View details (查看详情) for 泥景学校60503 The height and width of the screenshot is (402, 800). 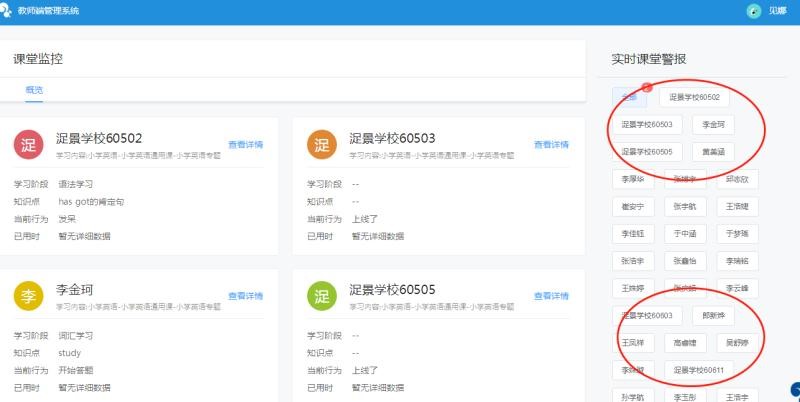pyautogui.click(x=551, y=144)
